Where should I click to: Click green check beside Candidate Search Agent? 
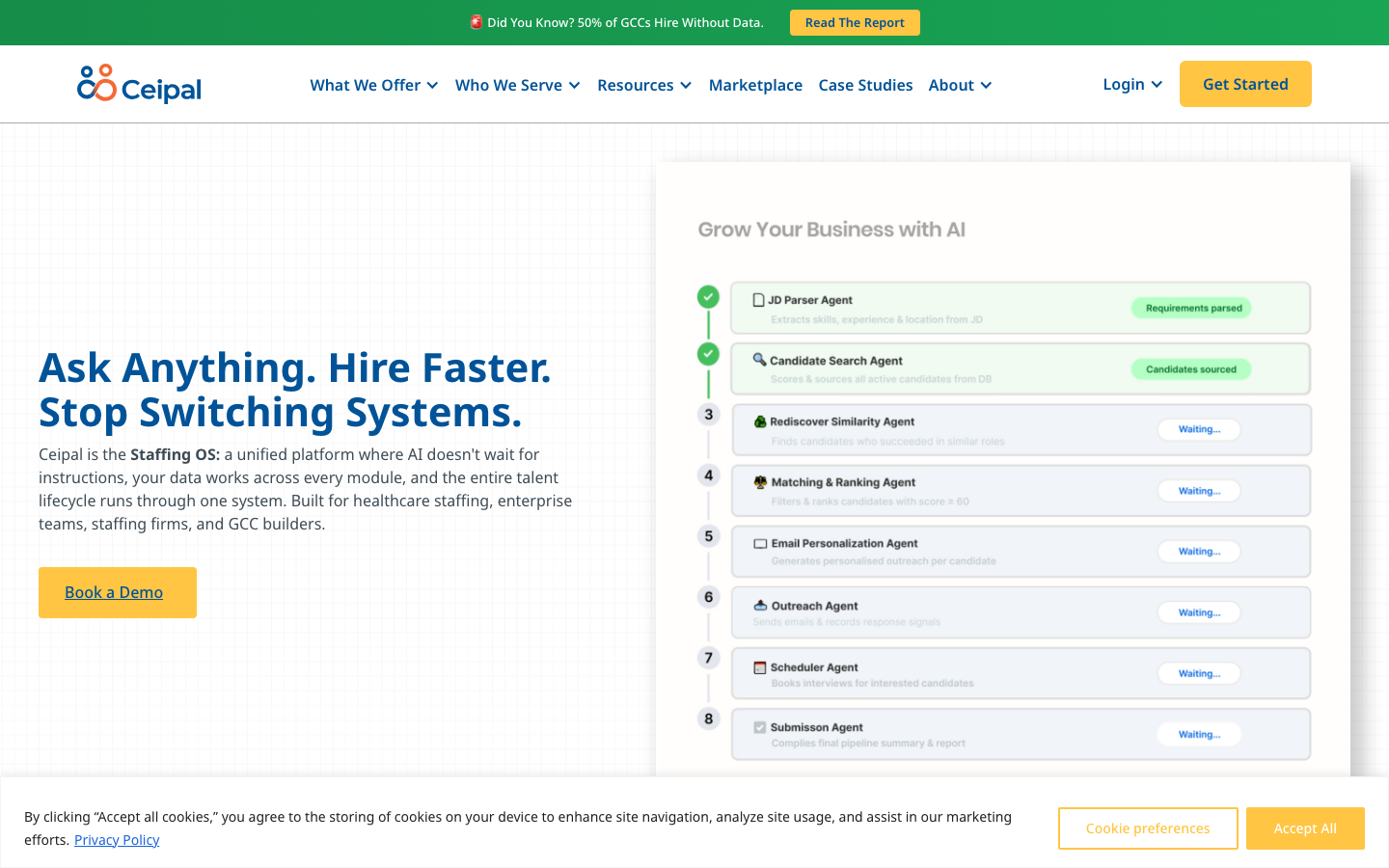click(x=708, y=354)
